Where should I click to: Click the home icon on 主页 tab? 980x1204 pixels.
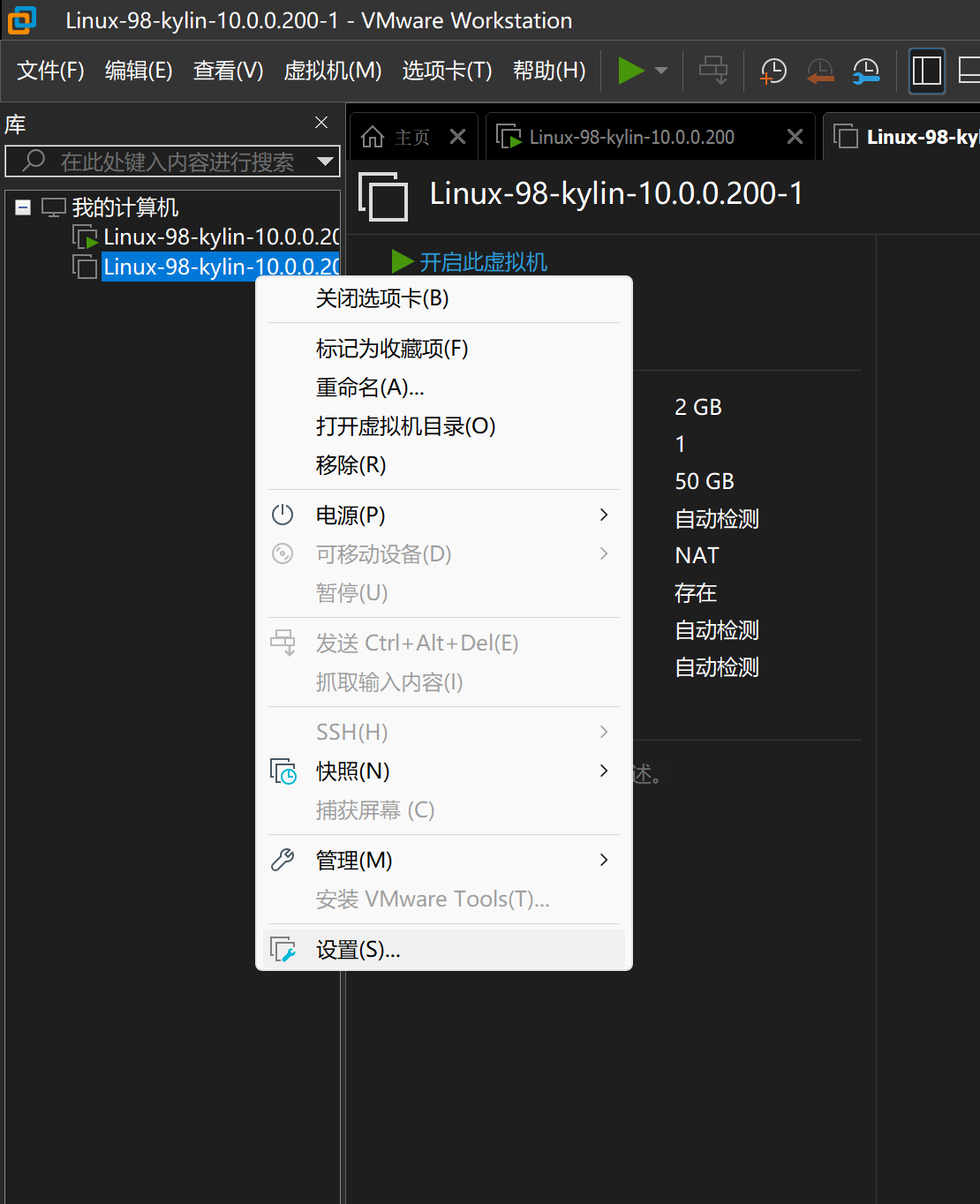(373, 137)
